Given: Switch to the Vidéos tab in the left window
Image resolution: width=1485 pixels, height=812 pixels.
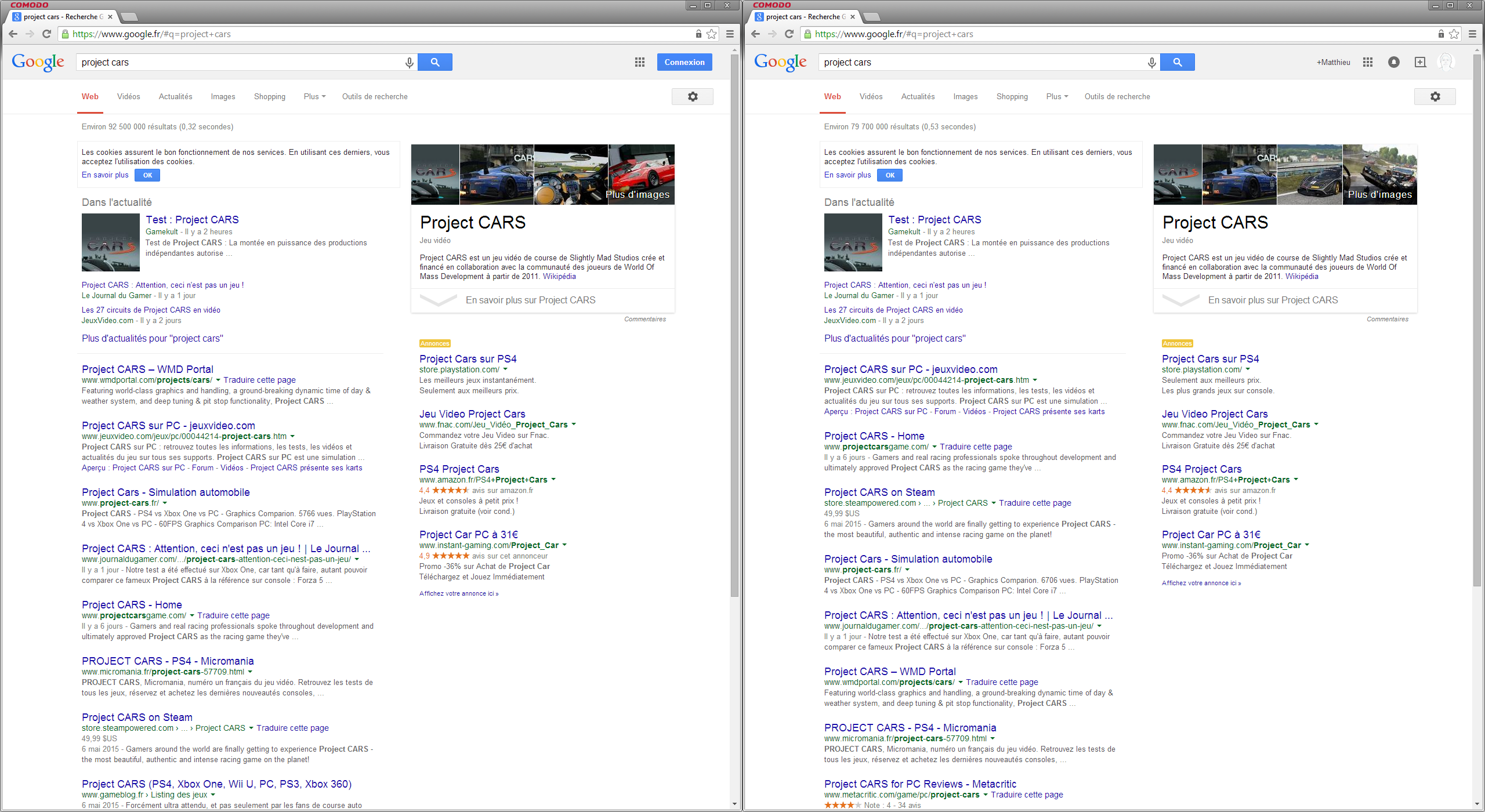Looking at the screenshot, I should [x=128, y=97].
